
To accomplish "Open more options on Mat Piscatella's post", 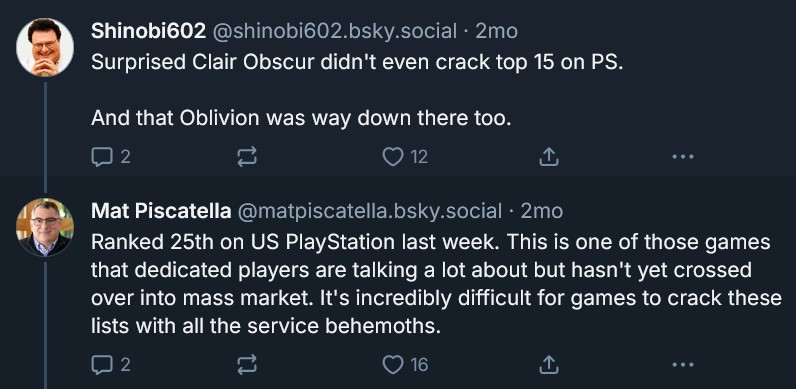I will [x=682, y=365].
